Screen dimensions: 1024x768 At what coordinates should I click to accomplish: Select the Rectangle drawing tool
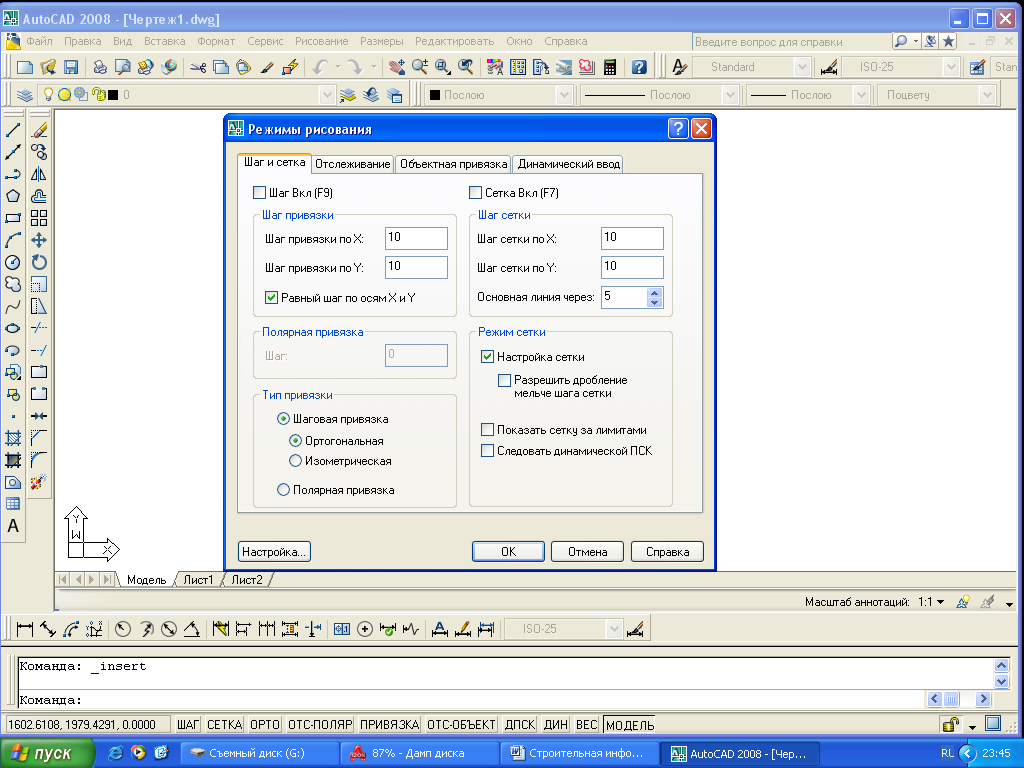click(x=13, y=218)
